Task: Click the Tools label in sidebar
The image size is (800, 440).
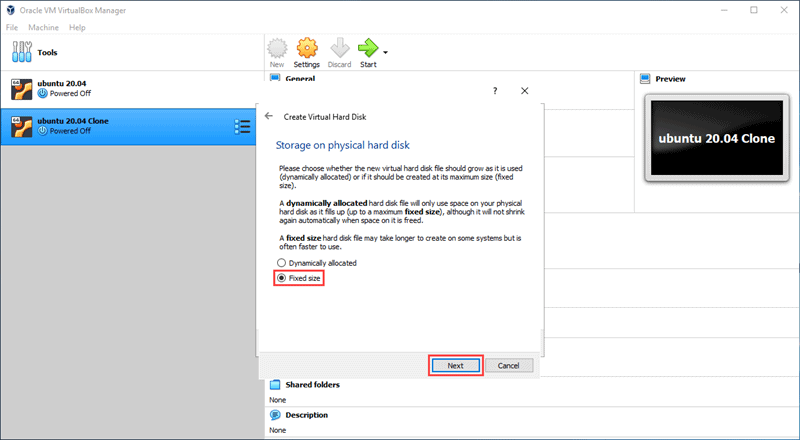Action: coord(47,52)
